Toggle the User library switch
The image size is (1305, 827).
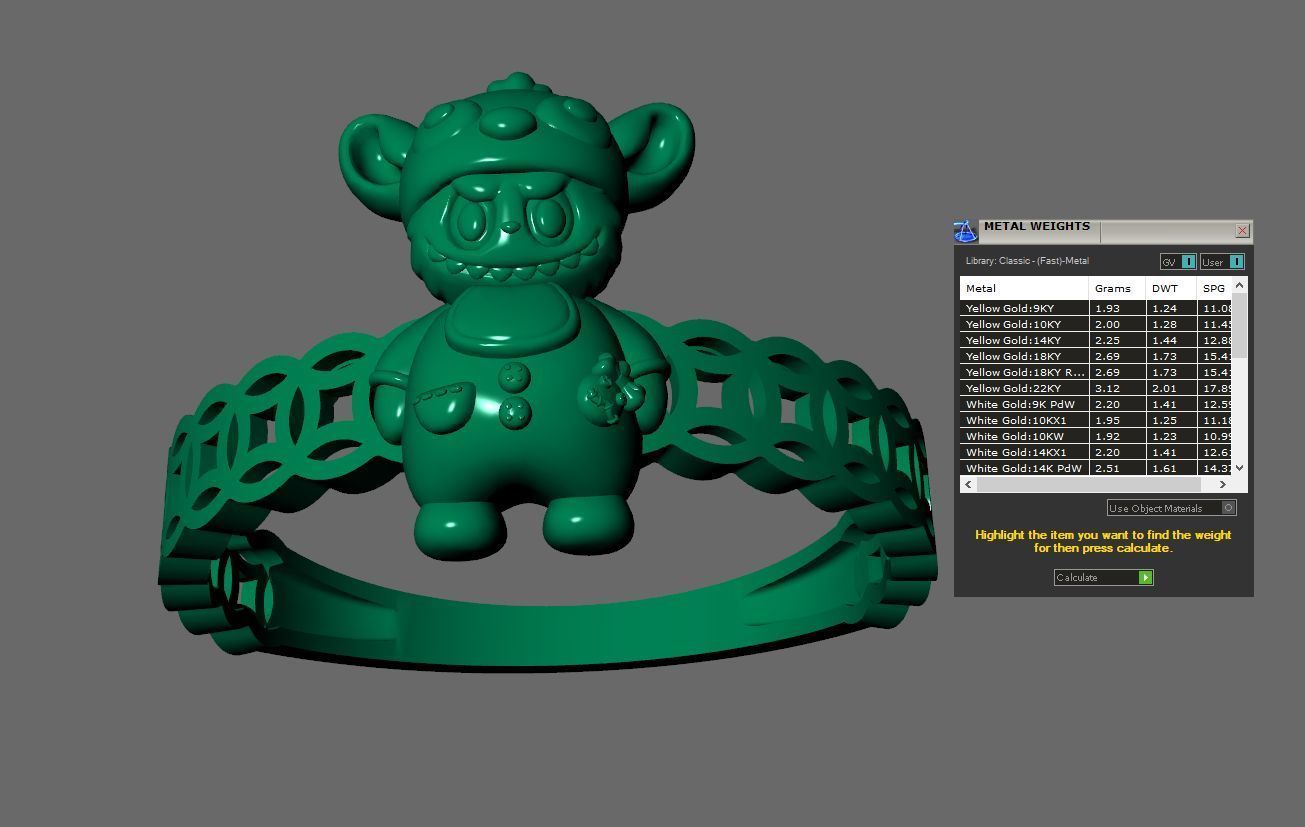click(1222, 261)
